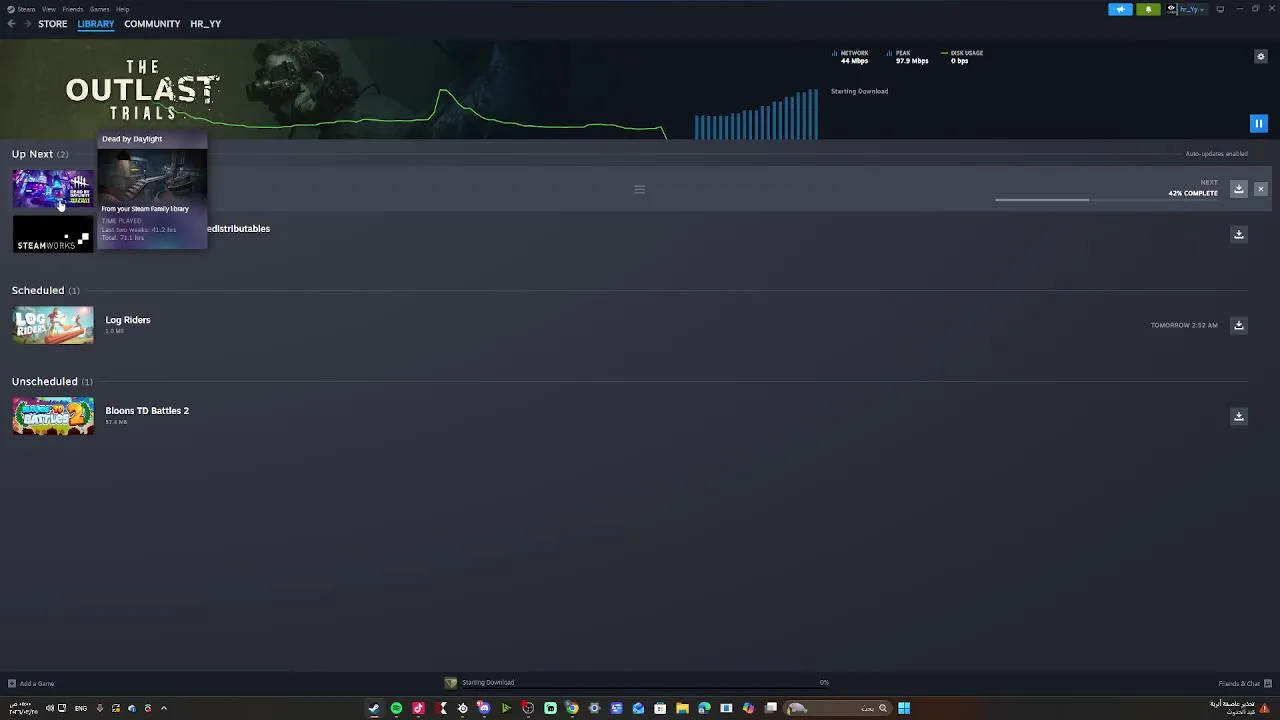This screenshot has height=720, width=1280.
Task: Select the LIBRARY tab
Action: point(96,24)
